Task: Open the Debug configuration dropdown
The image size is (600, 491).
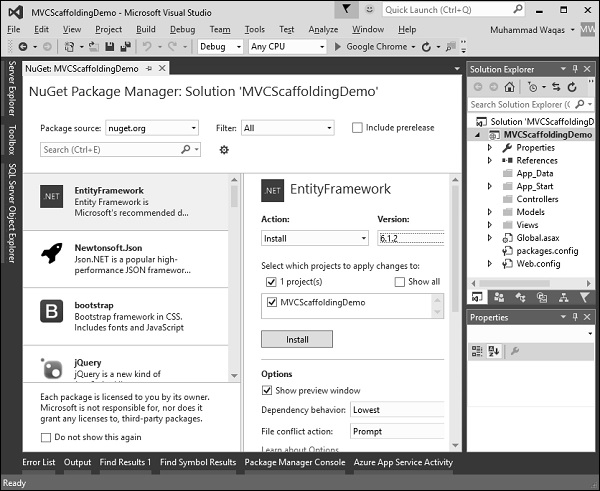Action: (x=220, y=47)
